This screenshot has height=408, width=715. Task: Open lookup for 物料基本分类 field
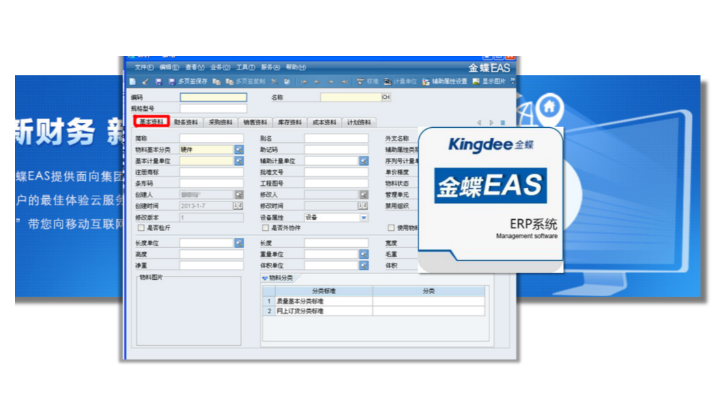pos(239,150)
